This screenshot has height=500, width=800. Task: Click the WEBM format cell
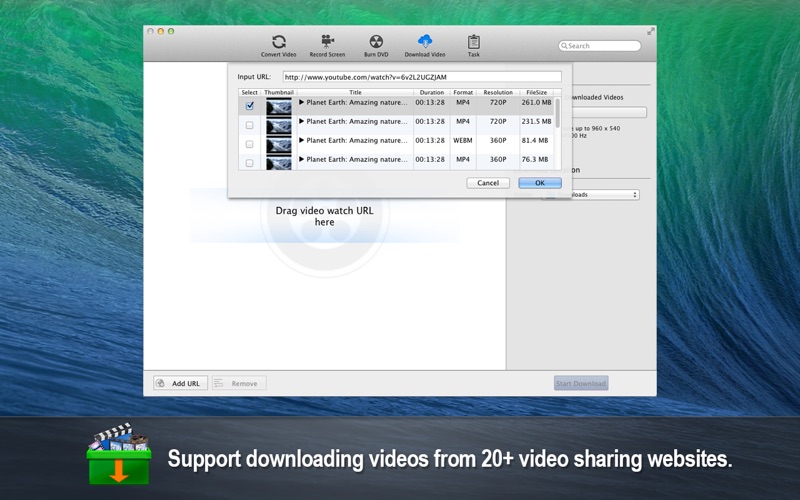(x=463, y=140)
